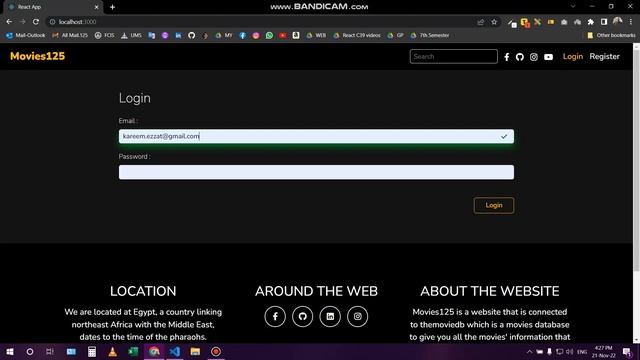The height and width of the screenshot is (360, 640).
Task: Open All Mail.125 bookmark
Action: click(70, 36)
